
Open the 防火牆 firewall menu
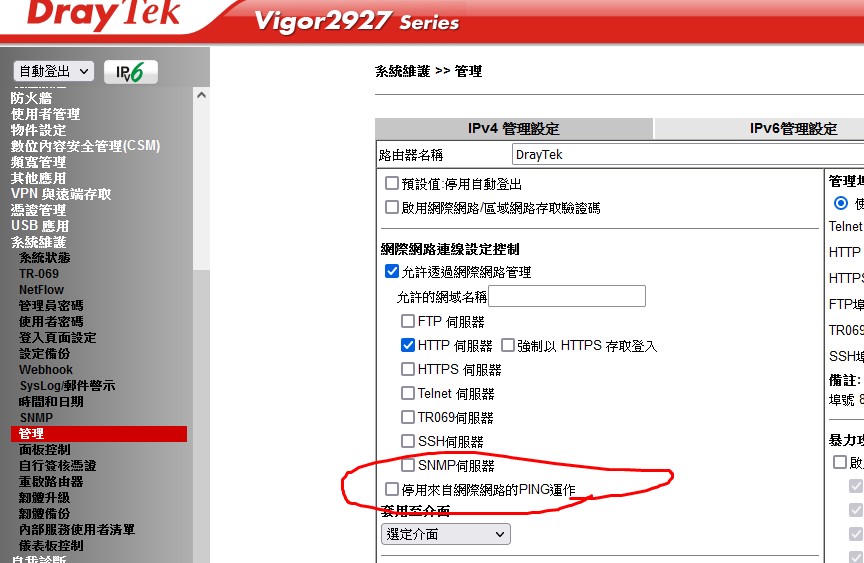pos(31,98)
